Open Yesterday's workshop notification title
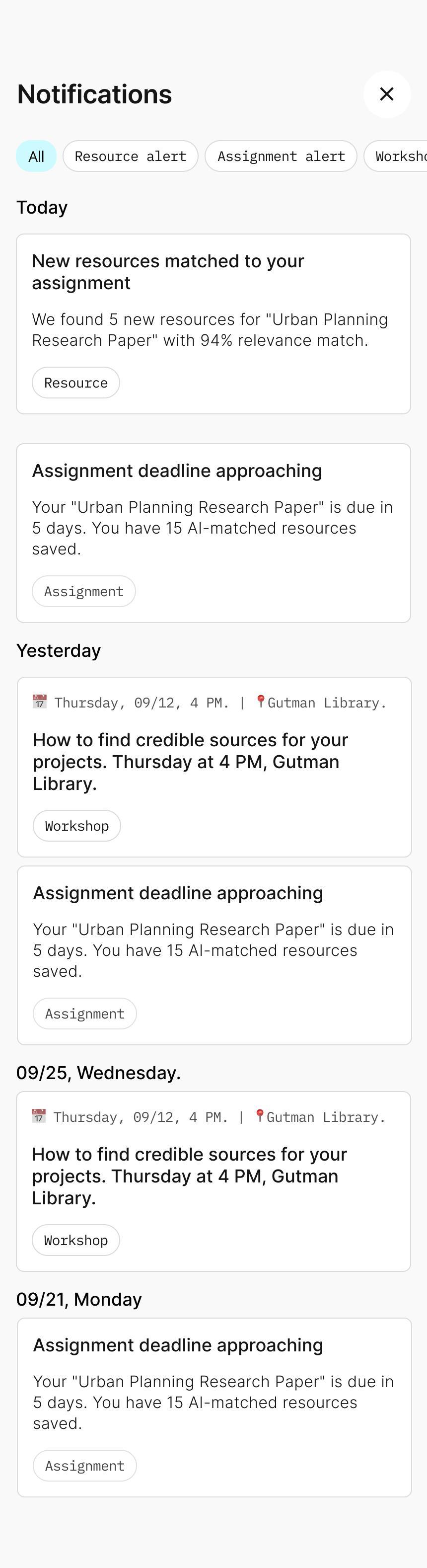 point(190,762)
